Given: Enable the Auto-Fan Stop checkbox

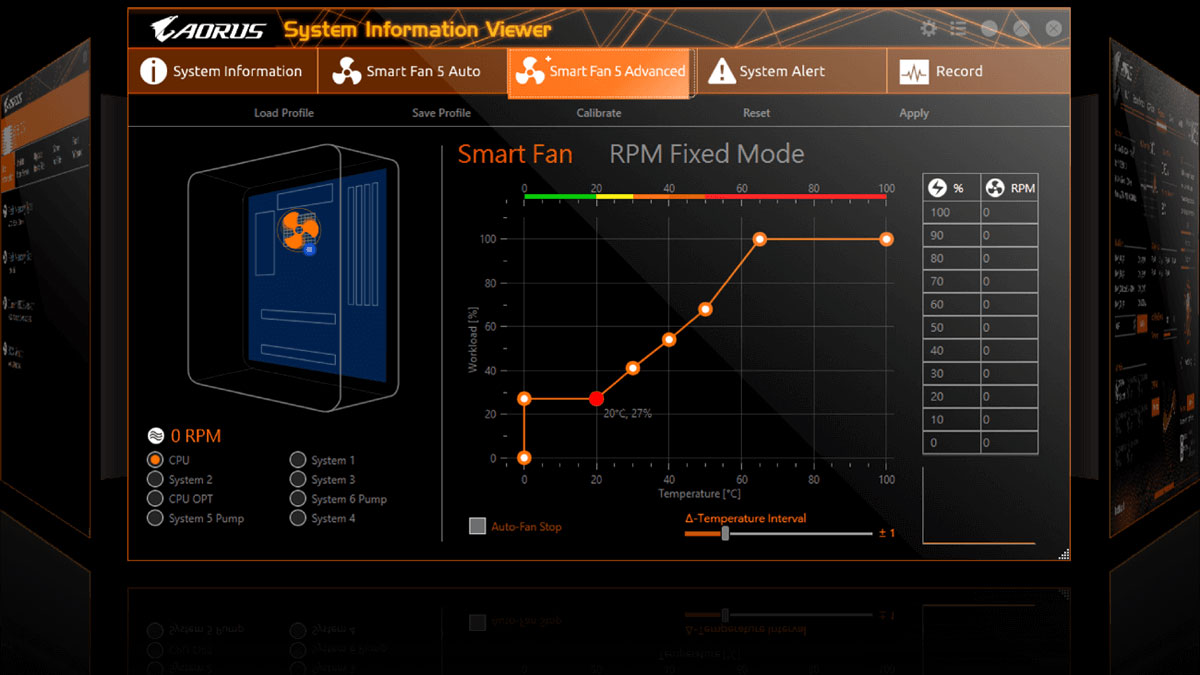Looking at the screenshot, I should pos(478,526).
